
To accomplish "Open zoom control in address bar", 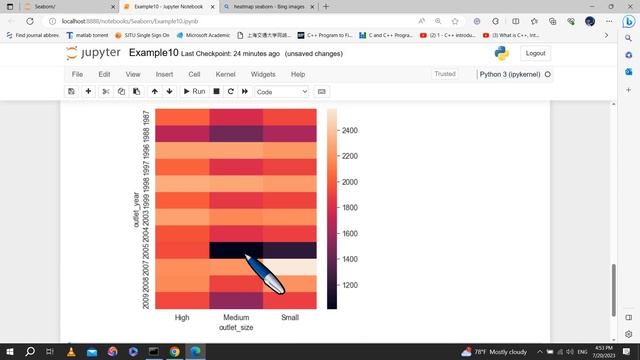I will tap(438, 21).
